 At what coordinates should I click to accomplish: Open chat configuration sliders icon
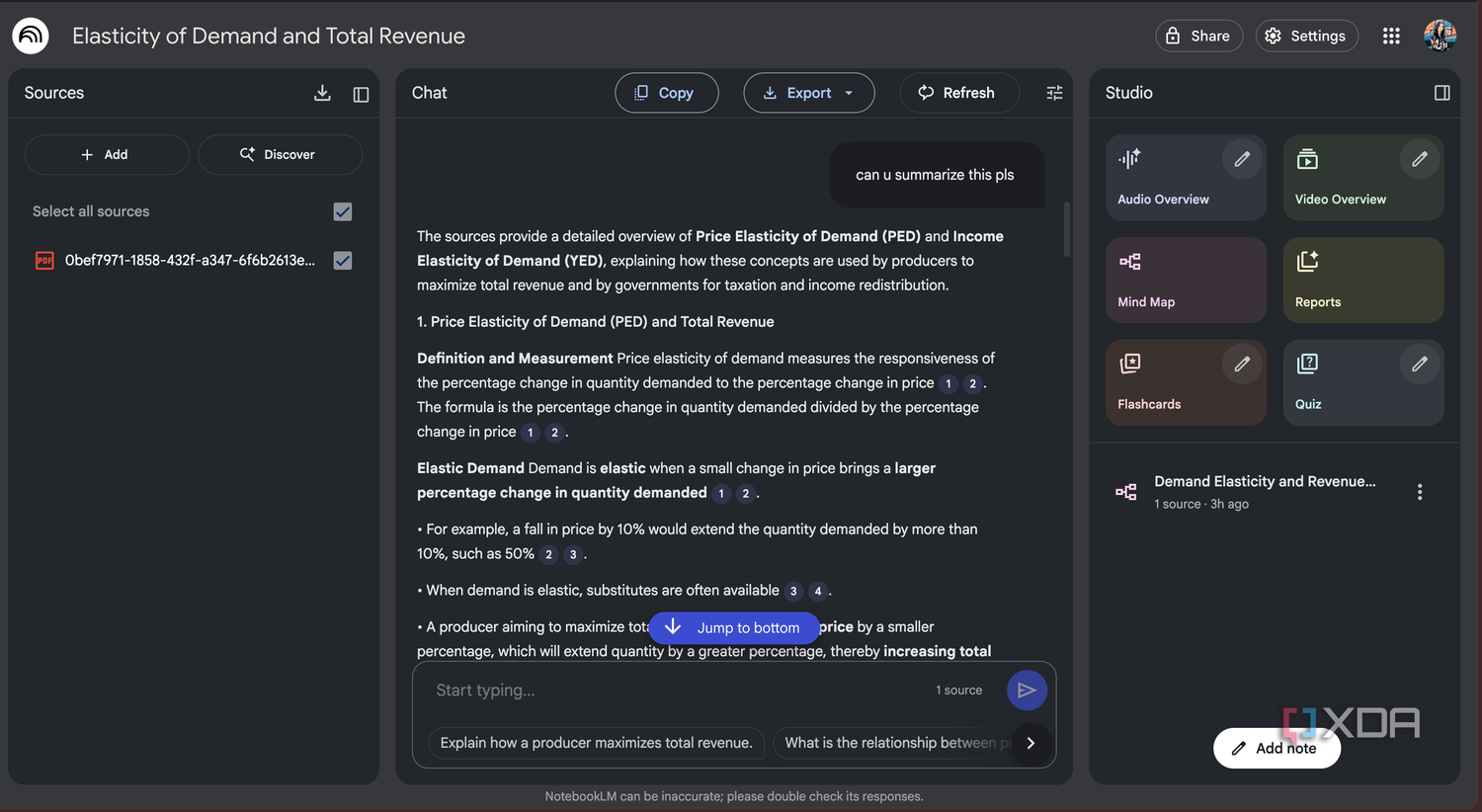click(x=1054, y=93)
